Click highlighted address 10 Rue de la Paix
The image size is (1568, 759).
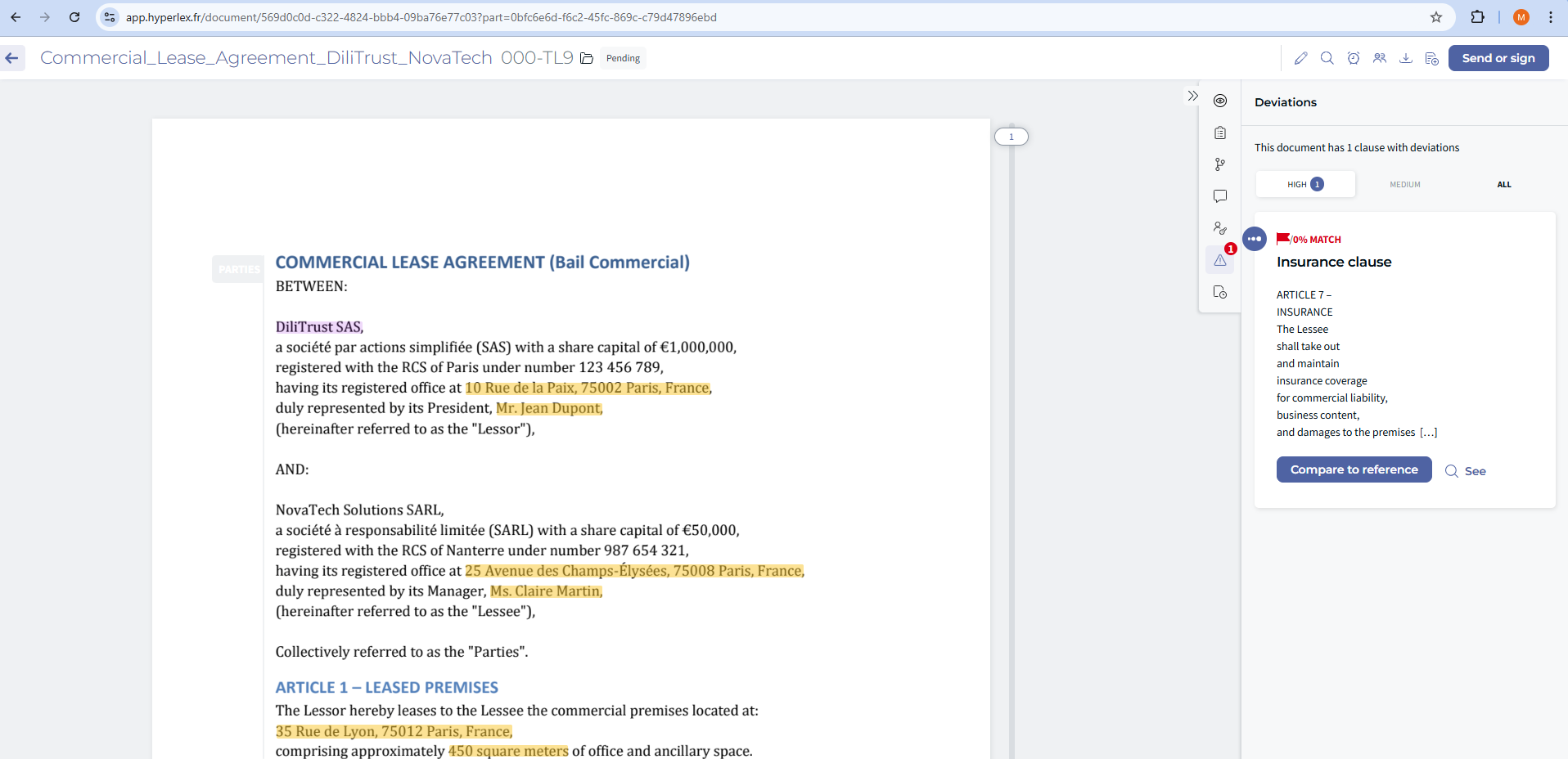pos(588,388)
